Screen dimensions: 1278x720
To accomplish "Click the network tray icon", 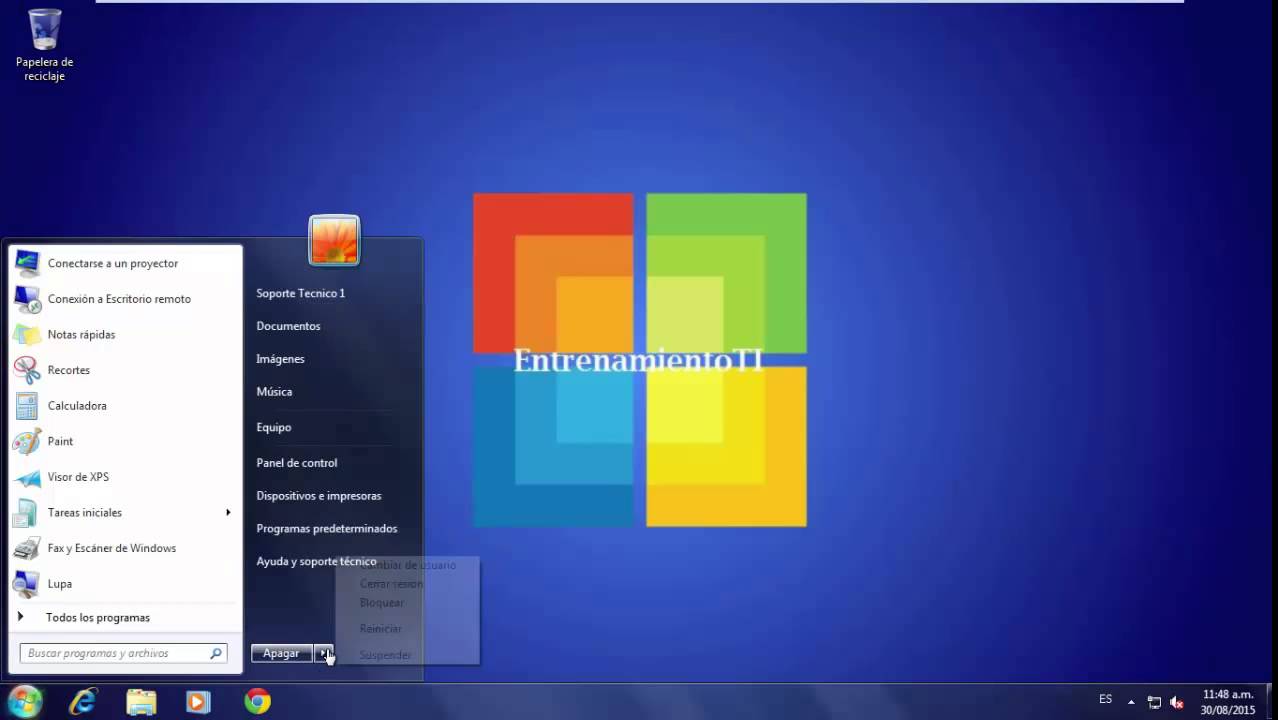I will pyautogui.click(x=1154, y=702).
